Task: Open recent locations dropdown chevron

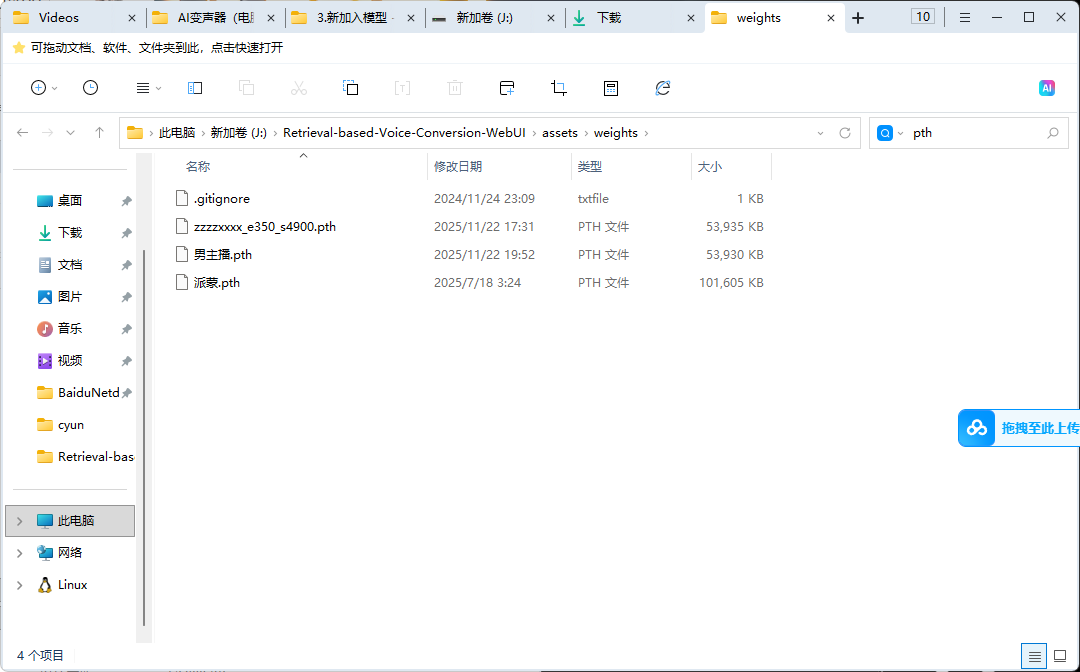Action: 70,133
